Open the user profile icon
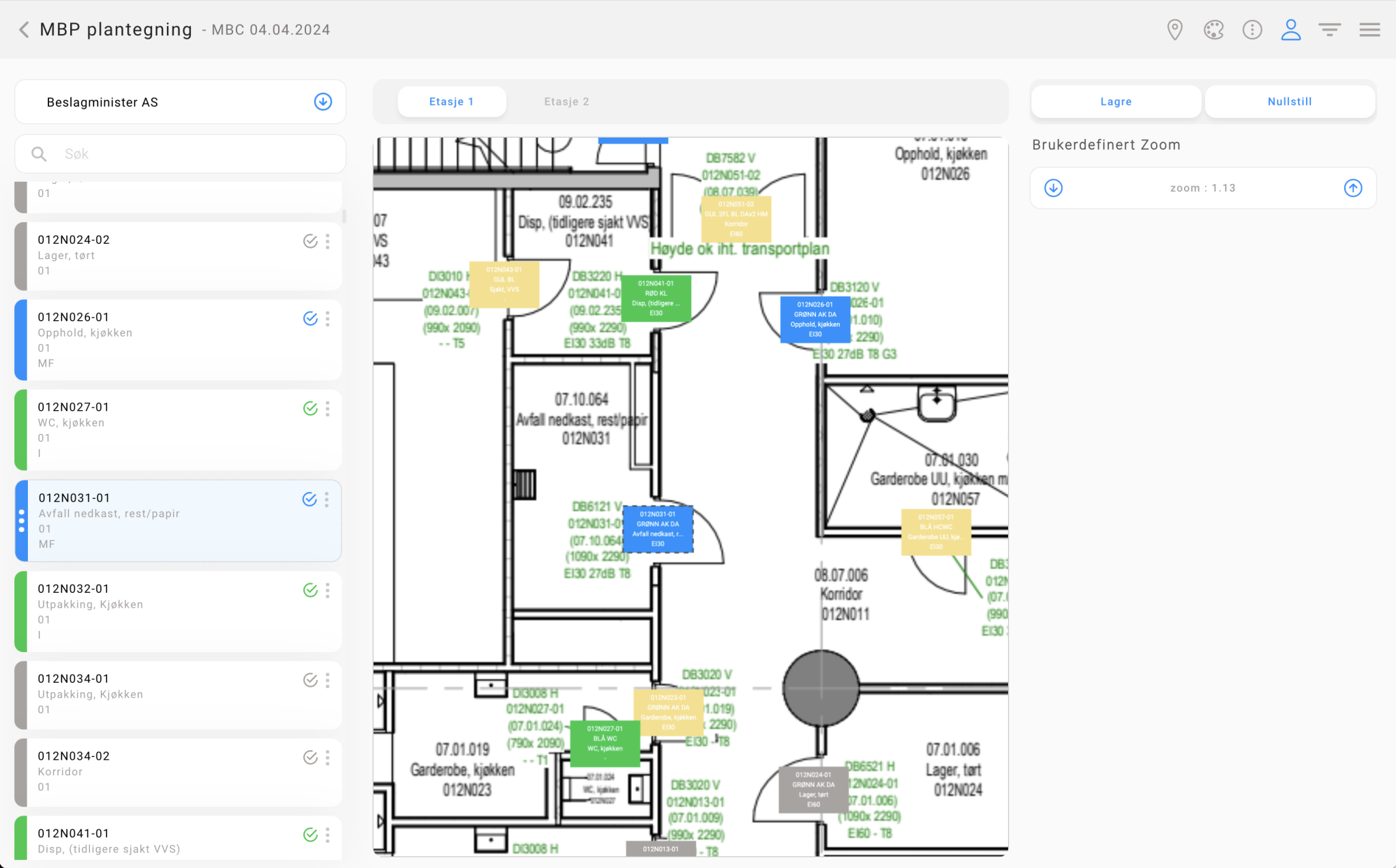 coord(1290,29)
